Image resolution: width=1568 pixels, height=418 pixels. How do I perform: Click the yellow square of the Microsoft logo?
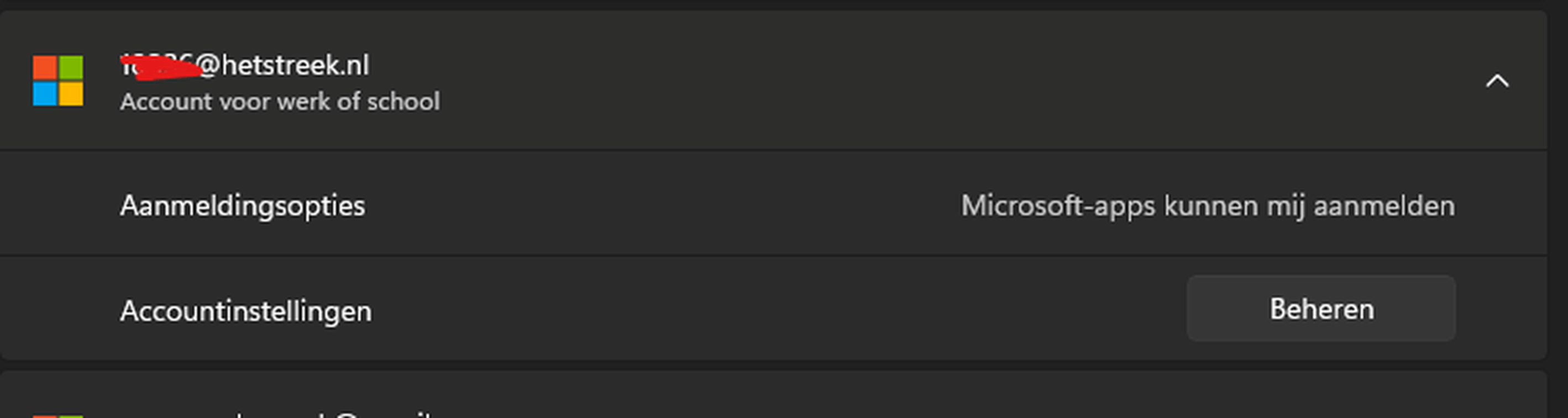tap(71, 94)
